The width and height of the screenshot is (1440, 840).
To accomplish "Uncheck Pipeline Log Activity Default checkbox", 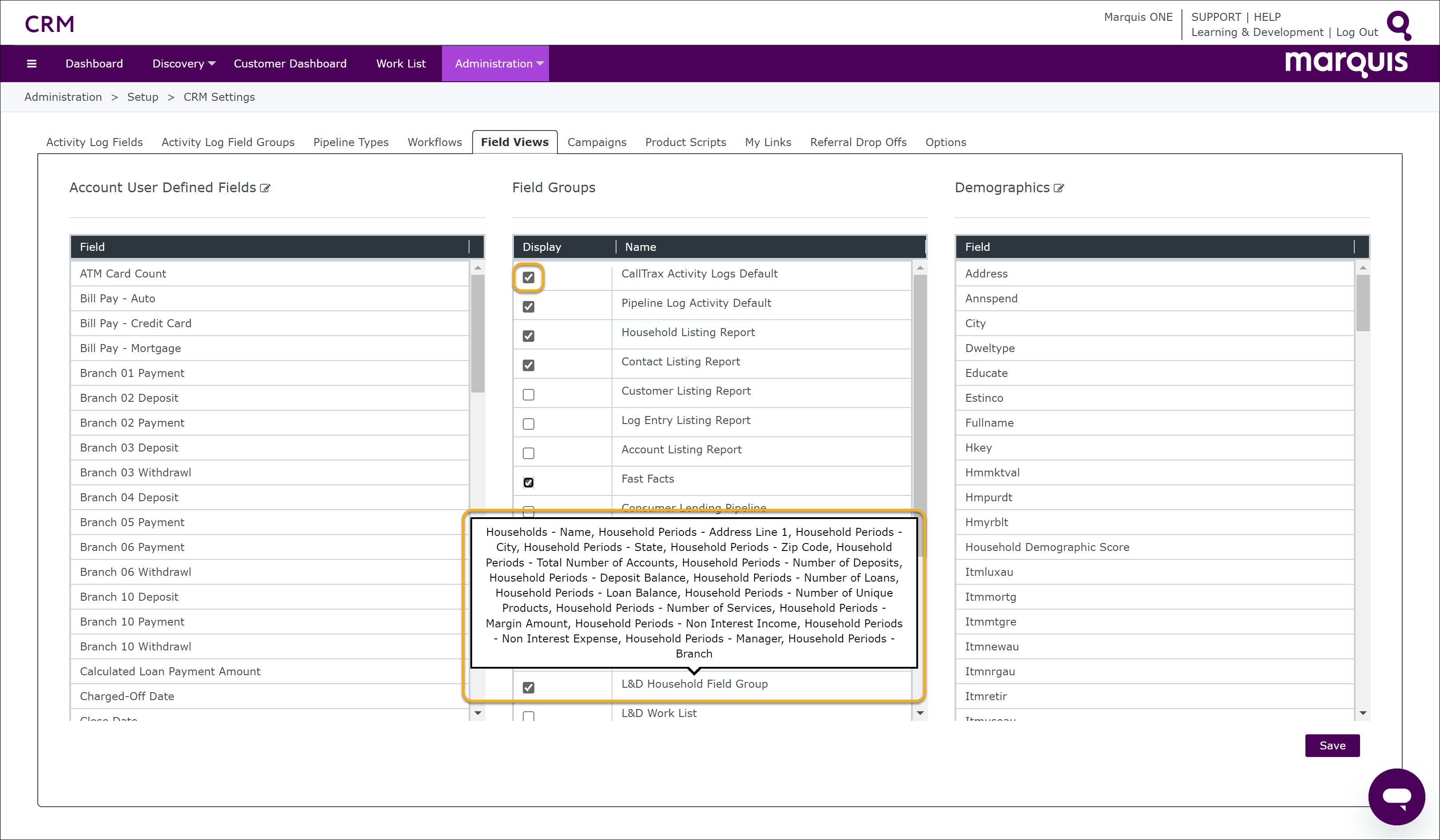I will pos(529,307).
